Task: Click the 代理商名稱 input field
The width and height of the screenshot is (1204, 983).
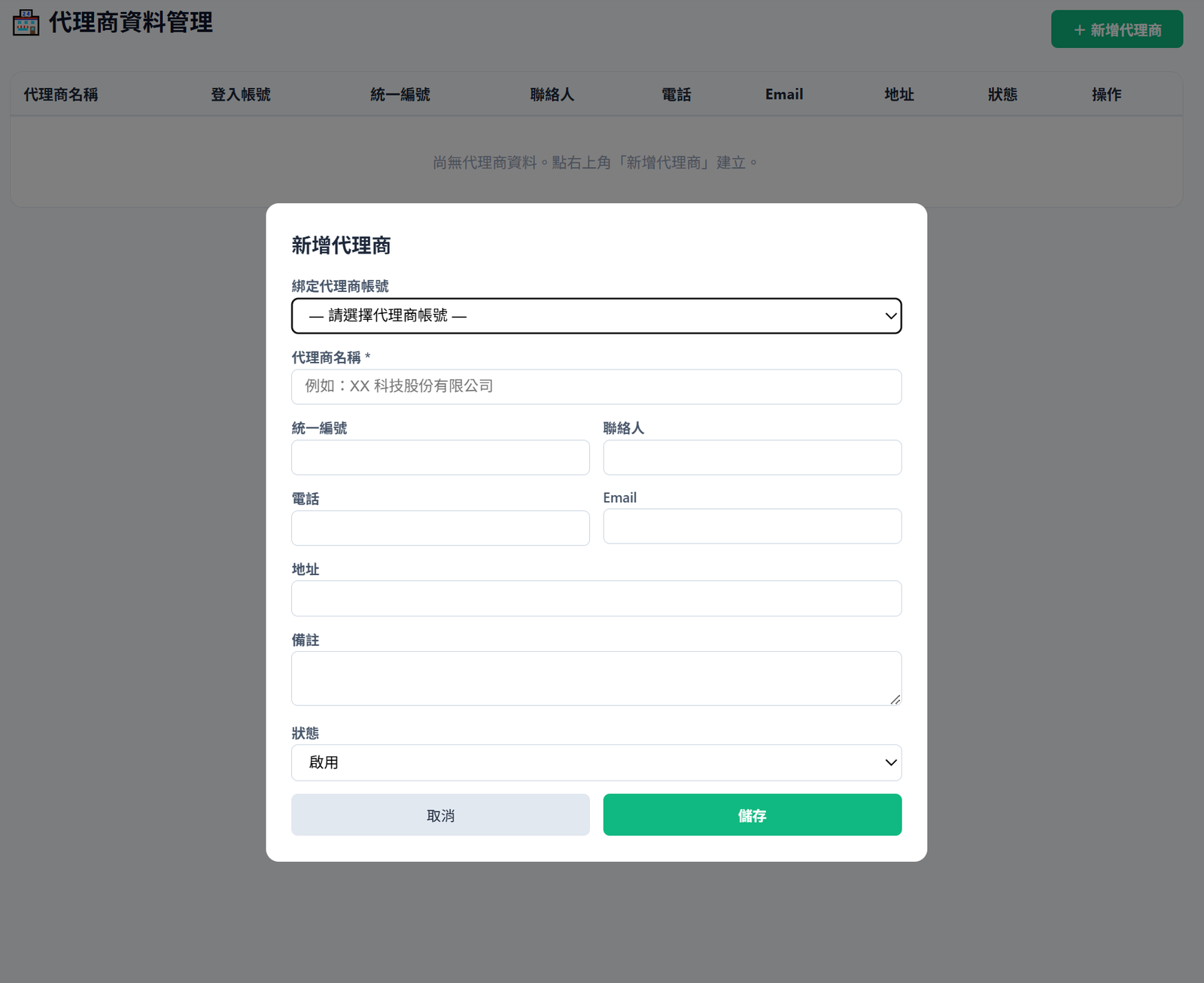Action: click(596, 387)
